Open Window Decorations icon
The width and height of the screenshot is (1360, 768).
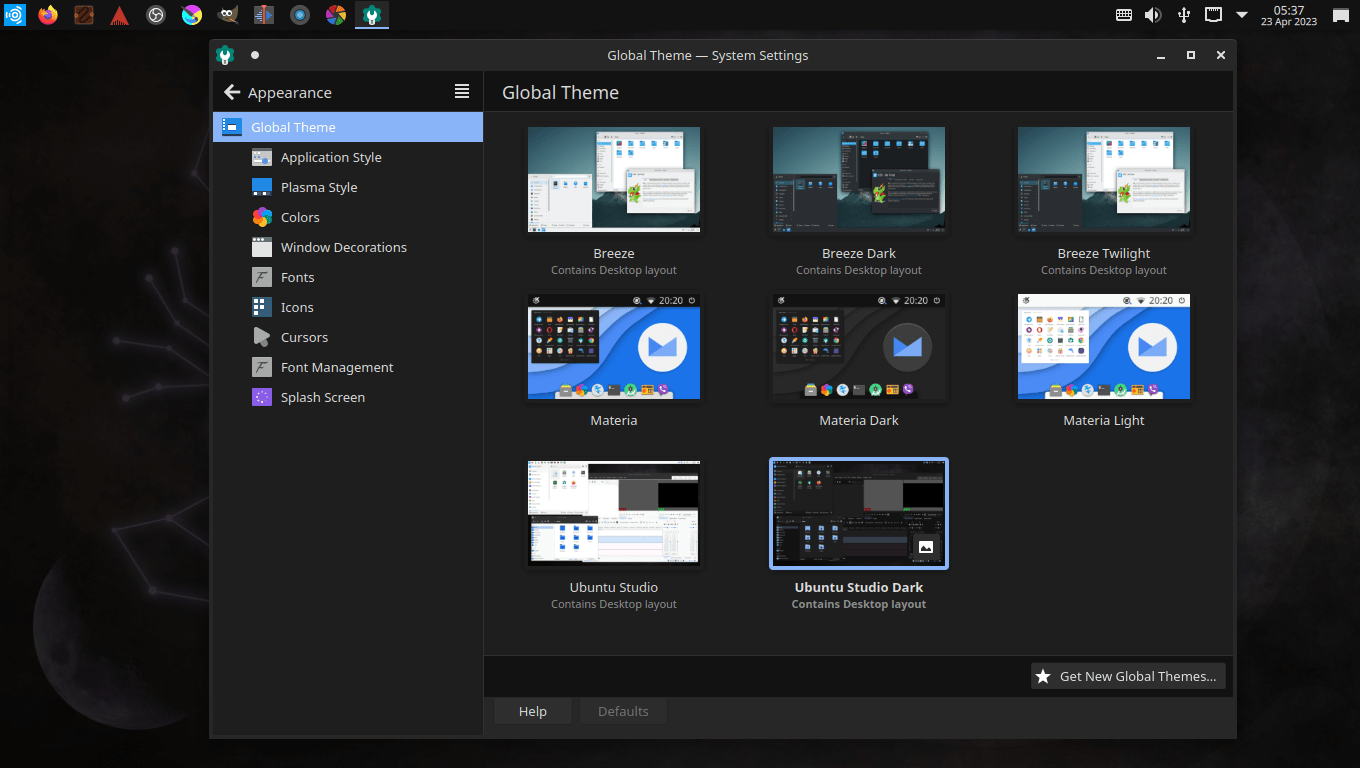(x=262, y=247)
